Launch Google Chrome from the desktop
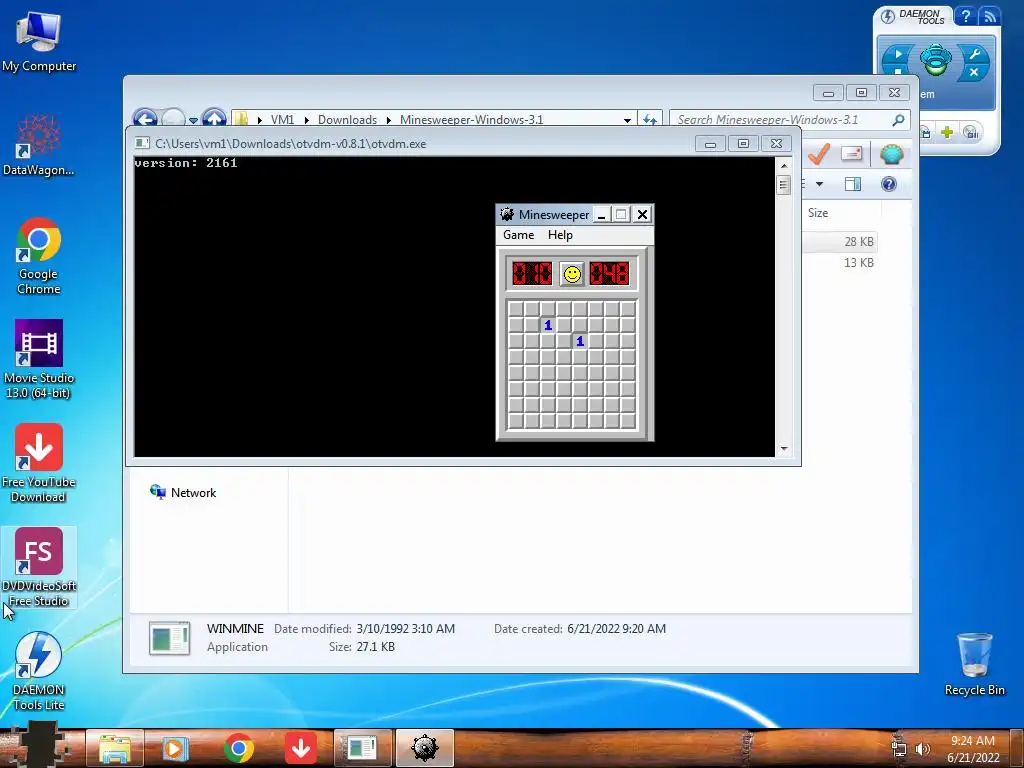This screenshot has height=768, width=1024. [39, 256]
